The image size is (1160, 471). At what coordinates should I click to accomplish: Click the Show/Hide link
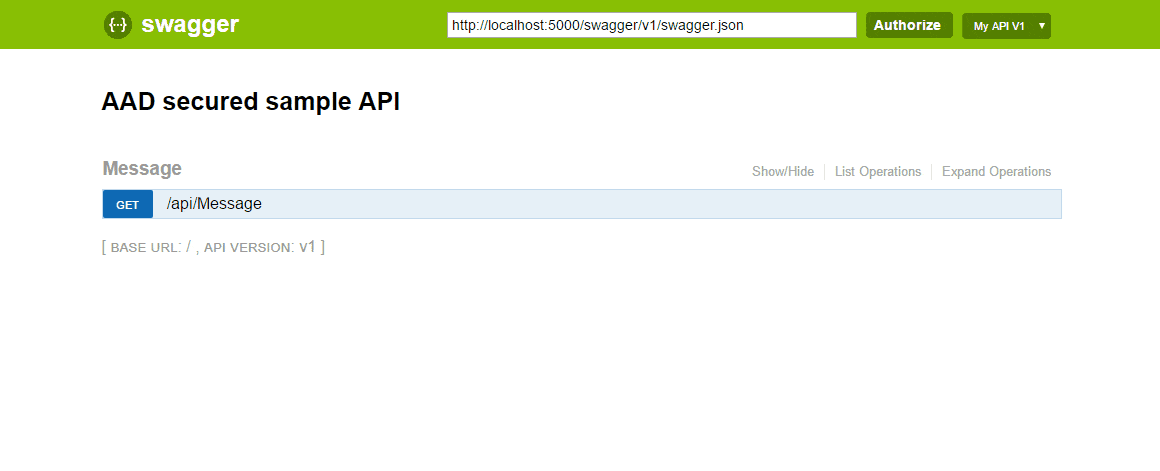tap(782, 172)
